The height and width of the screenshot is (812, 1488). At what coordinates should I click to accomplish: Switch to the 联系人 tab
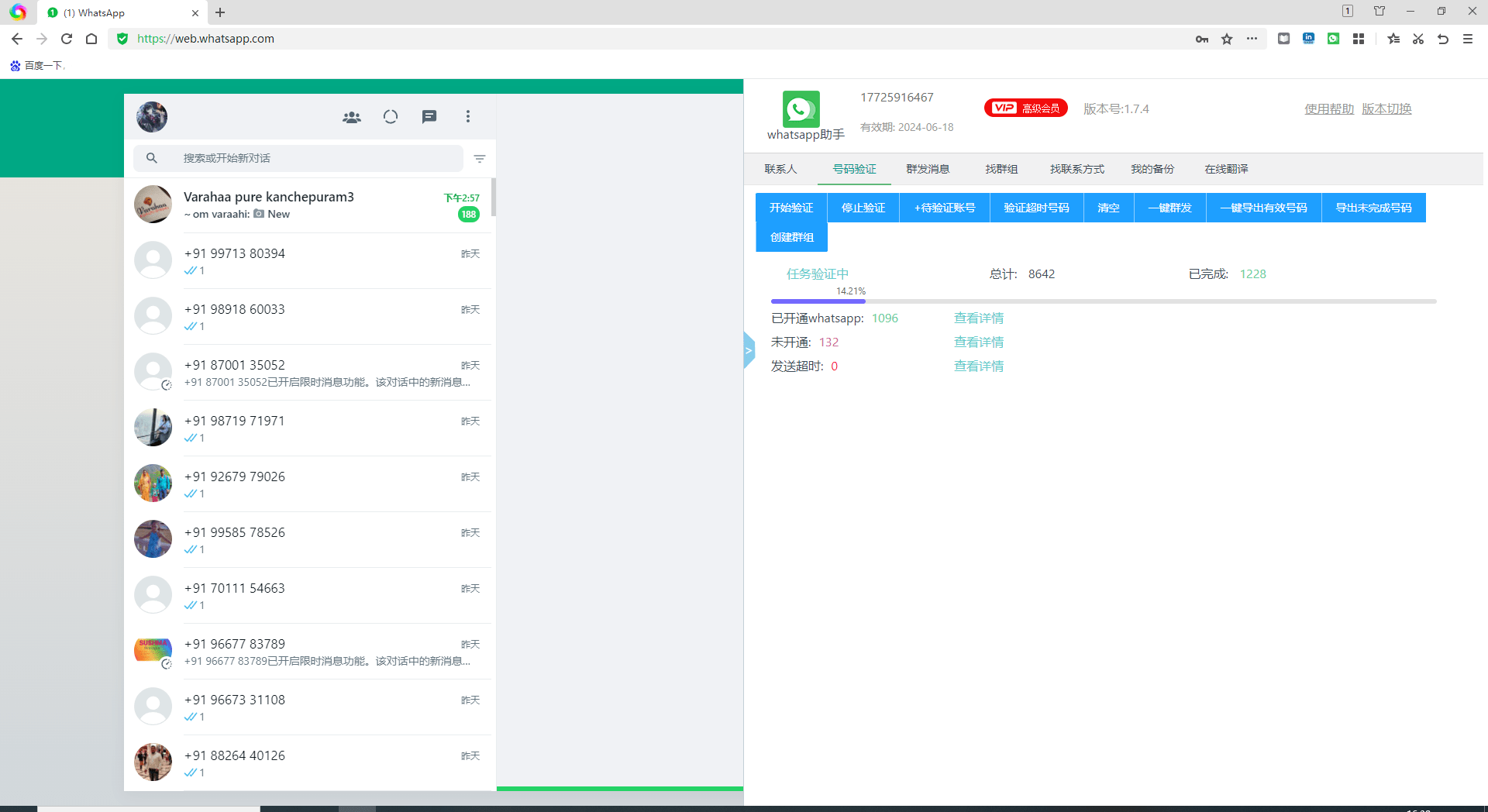tap(780, 169)
